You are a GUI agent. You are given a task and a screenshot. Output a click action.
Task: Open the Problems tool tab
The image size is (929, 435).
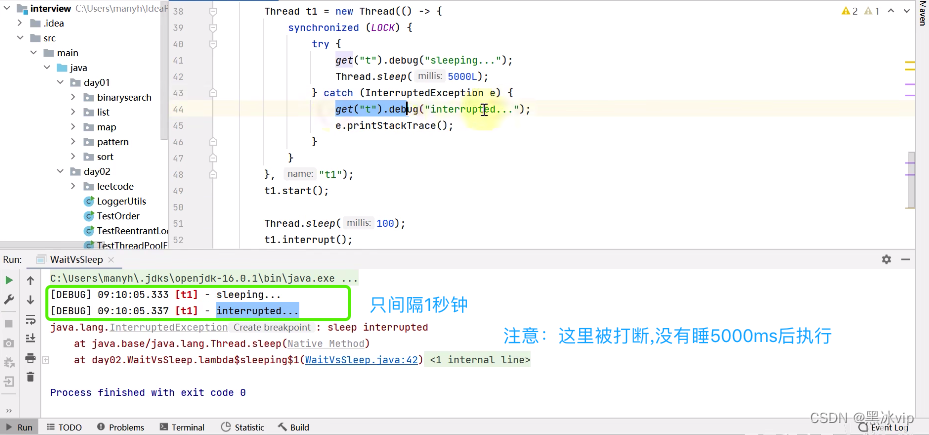[120, 427]
